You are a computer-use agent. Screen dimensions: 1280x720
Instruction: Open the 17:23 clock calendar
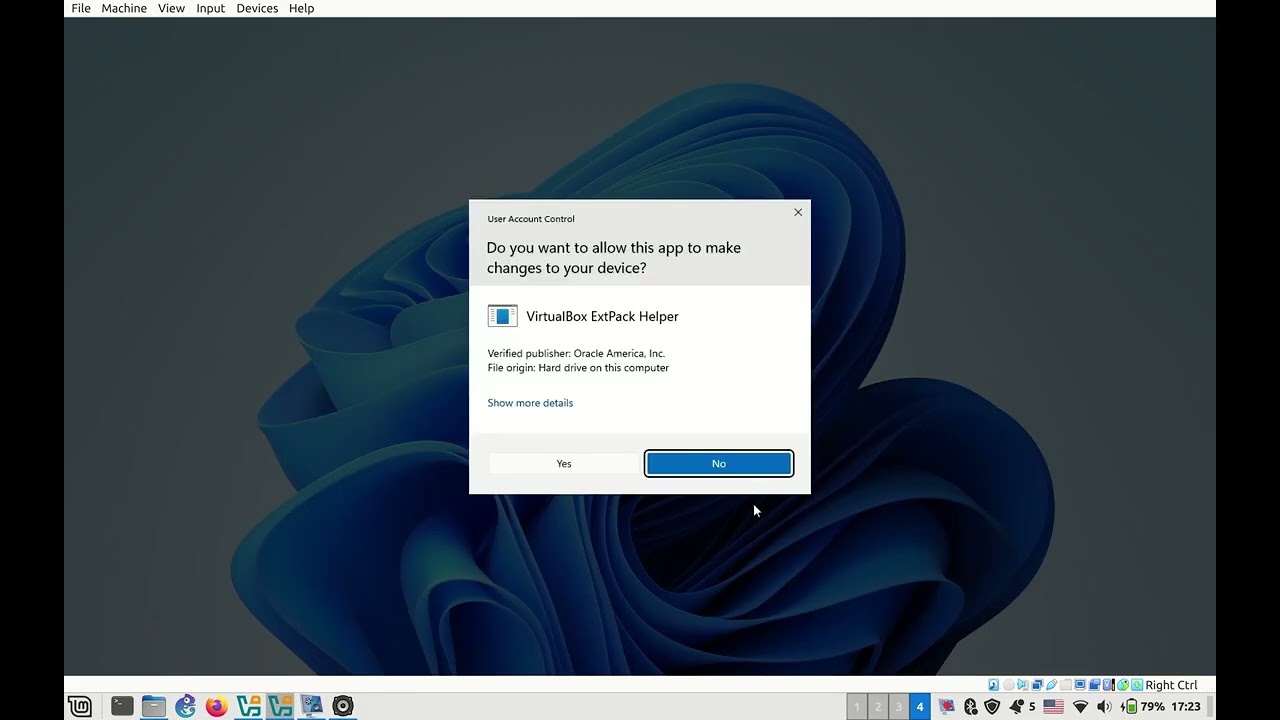1185,706
